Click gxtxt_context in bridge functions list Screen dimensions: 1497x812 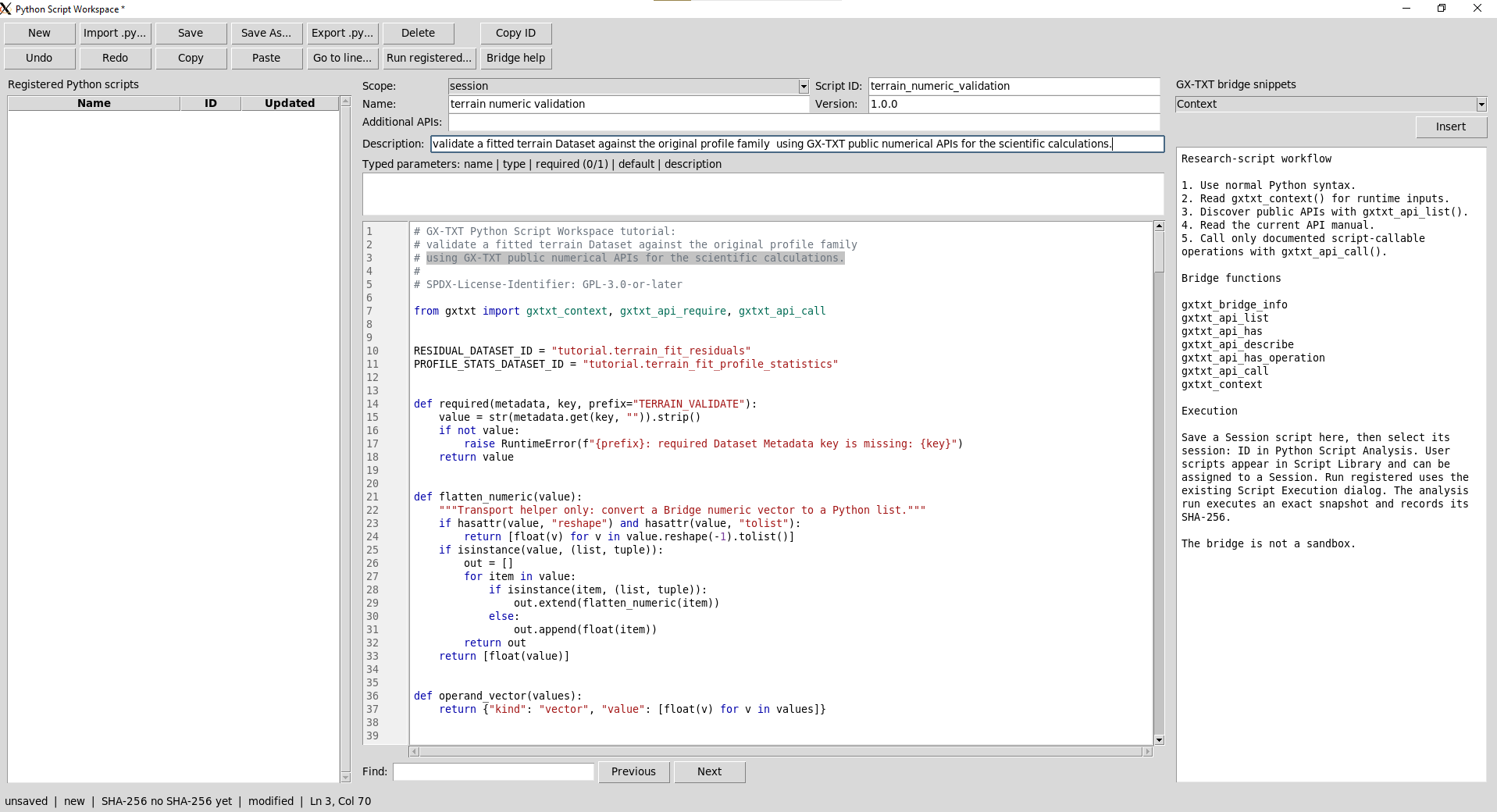(1221, 384)
